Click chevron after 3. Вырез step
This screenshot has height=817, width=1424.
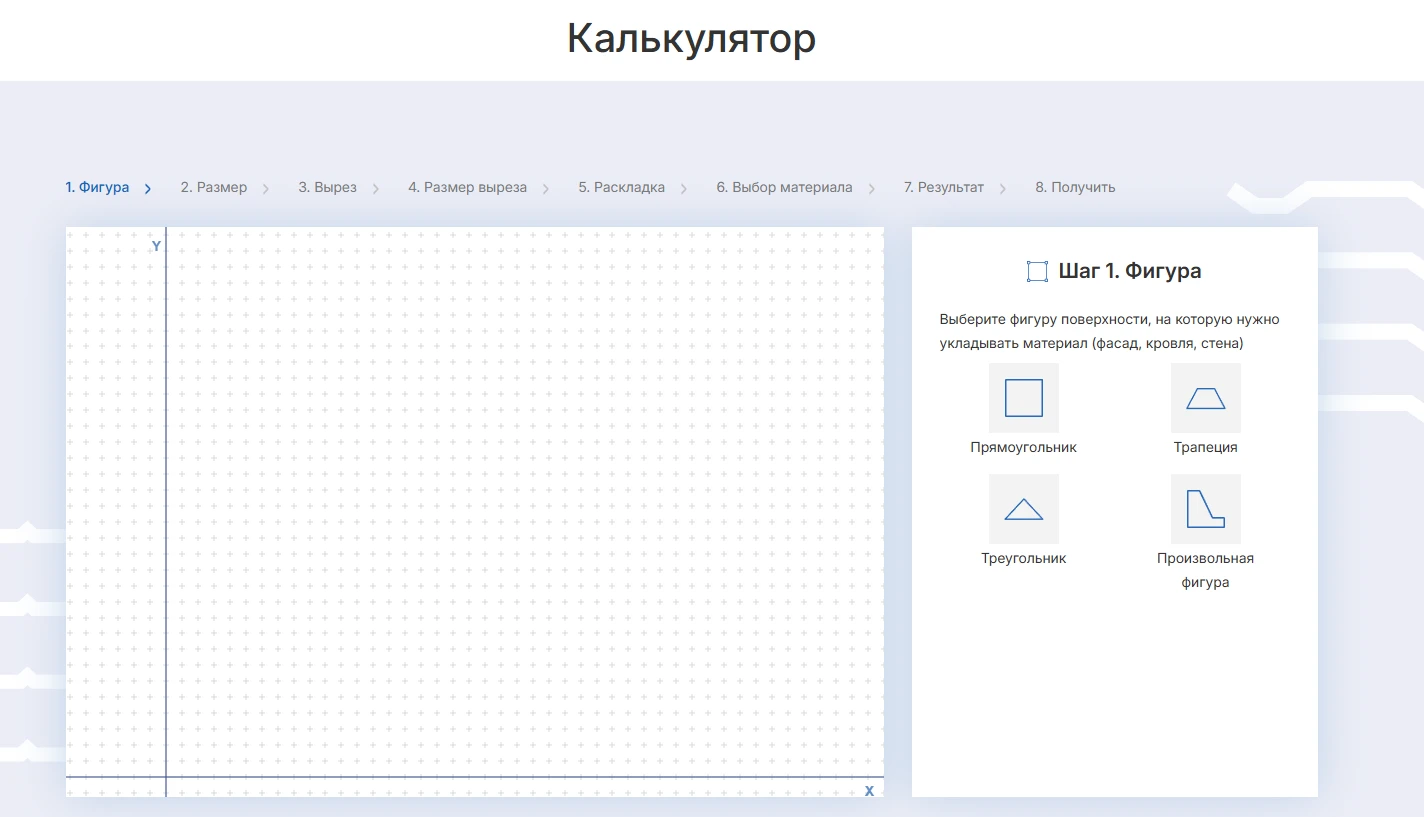coord(376,188)
